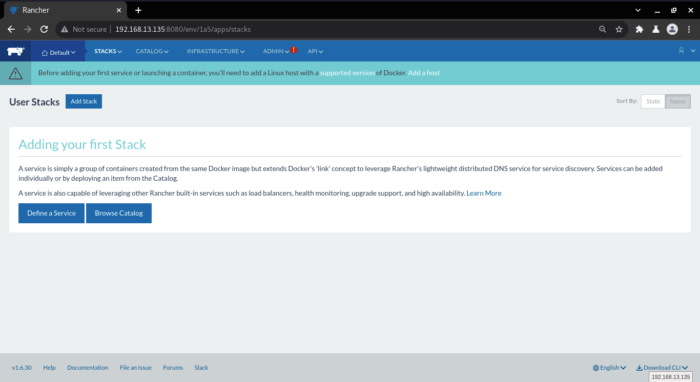Go forward in browser history
Screen dimensions: 700x382
28,29
